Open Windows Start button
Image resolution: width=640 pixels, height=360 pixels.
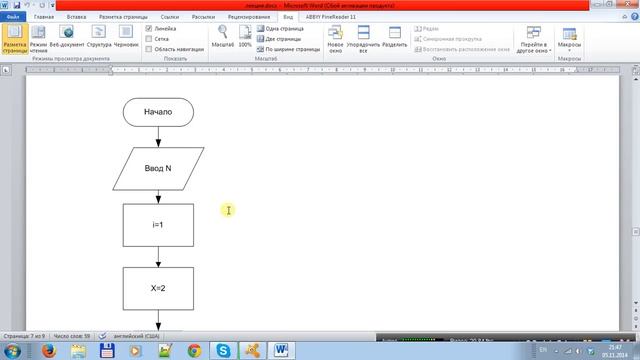(12, 351)
